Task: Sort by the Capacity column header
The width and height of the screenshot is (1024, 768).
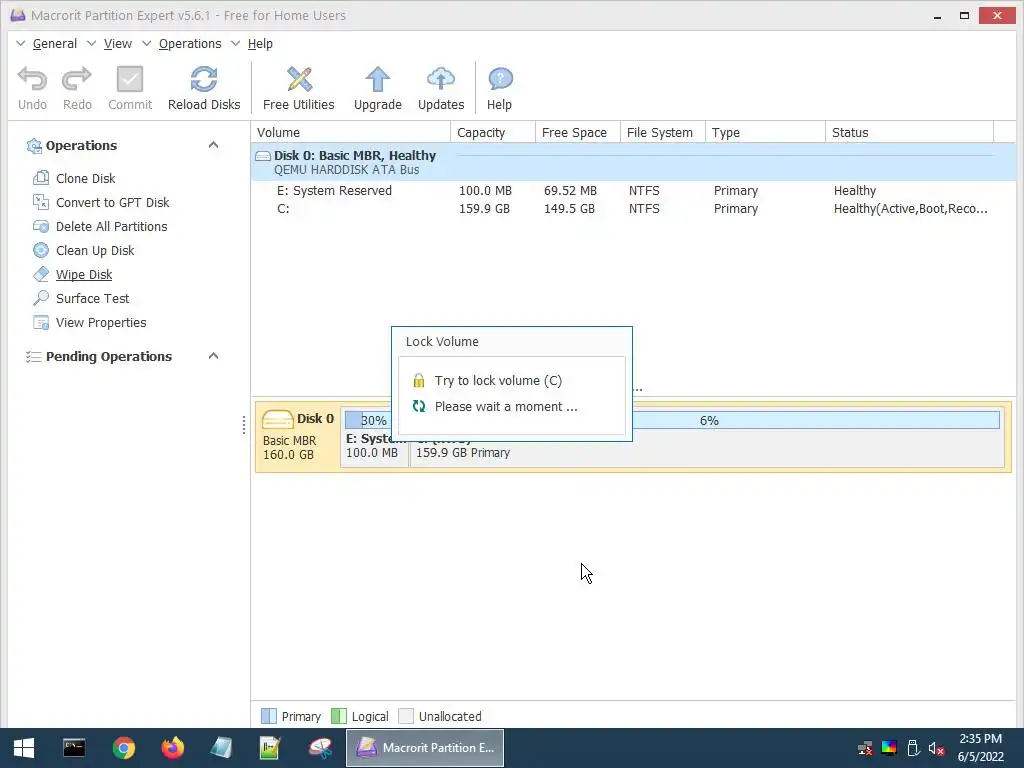Action: tap(493, 133)
